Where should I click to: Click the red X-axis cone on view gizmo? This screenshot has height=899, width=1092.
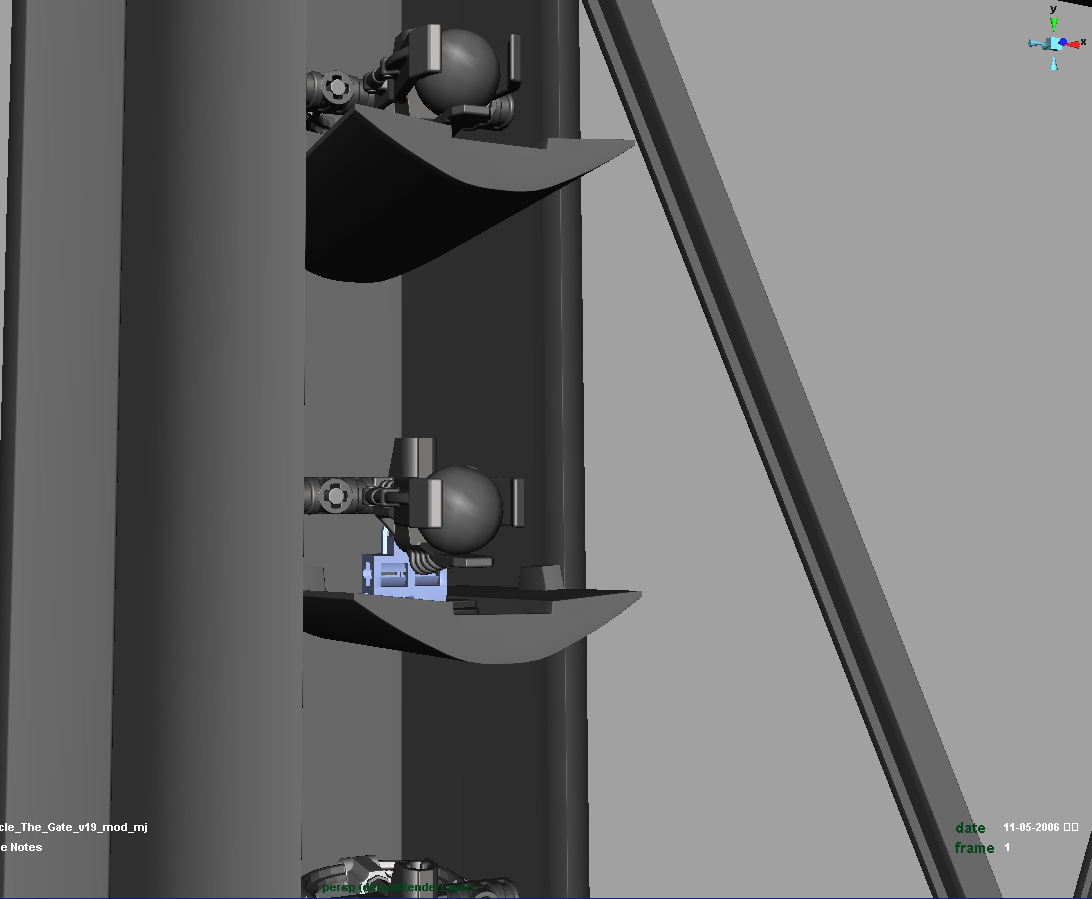(1073, 43)
